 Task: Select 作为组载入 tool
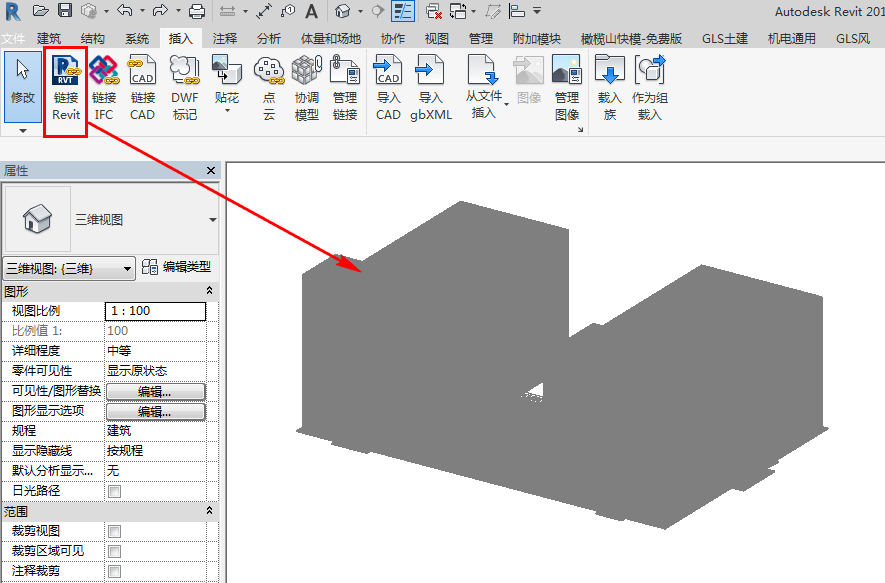point(650,89)
